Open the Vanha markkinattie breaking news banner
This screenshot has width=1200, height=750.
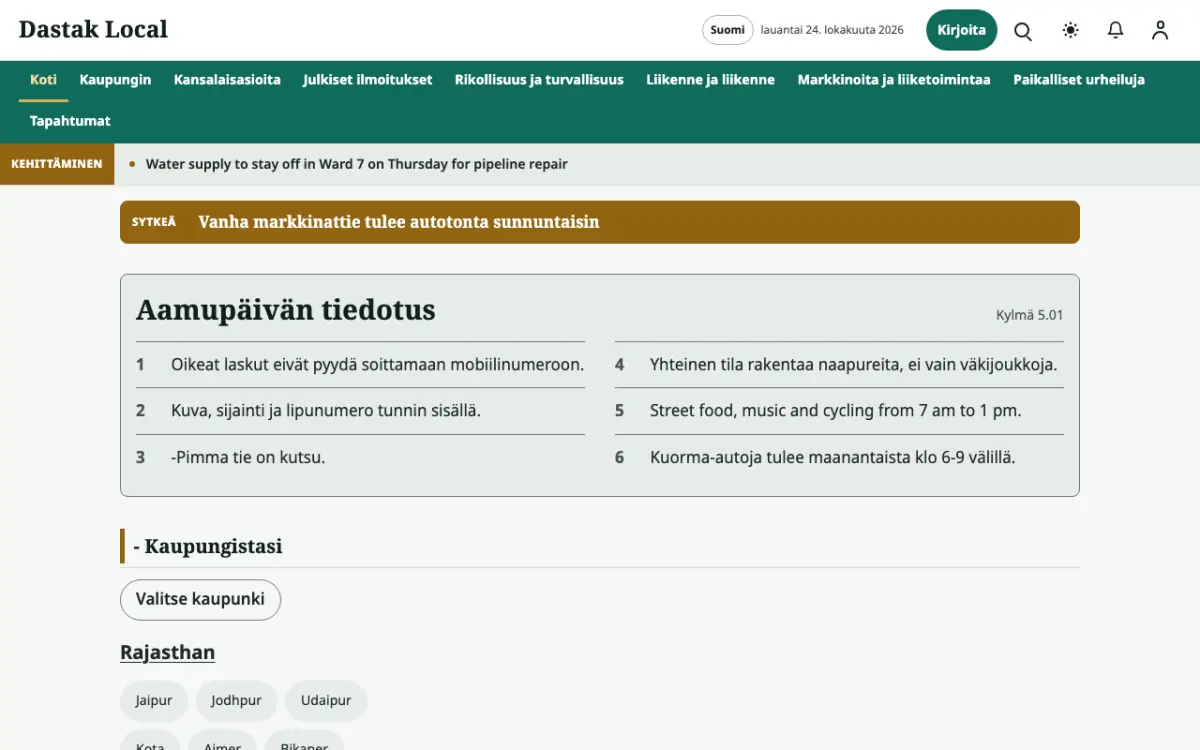(x=600, y=222)
